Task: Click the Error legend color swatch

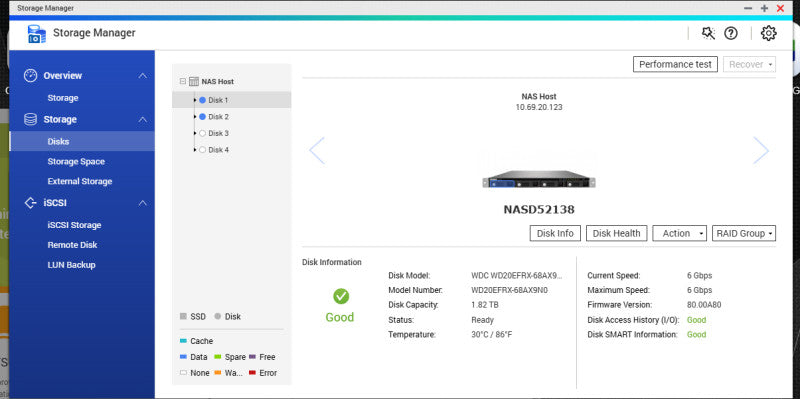Action: 252,373
